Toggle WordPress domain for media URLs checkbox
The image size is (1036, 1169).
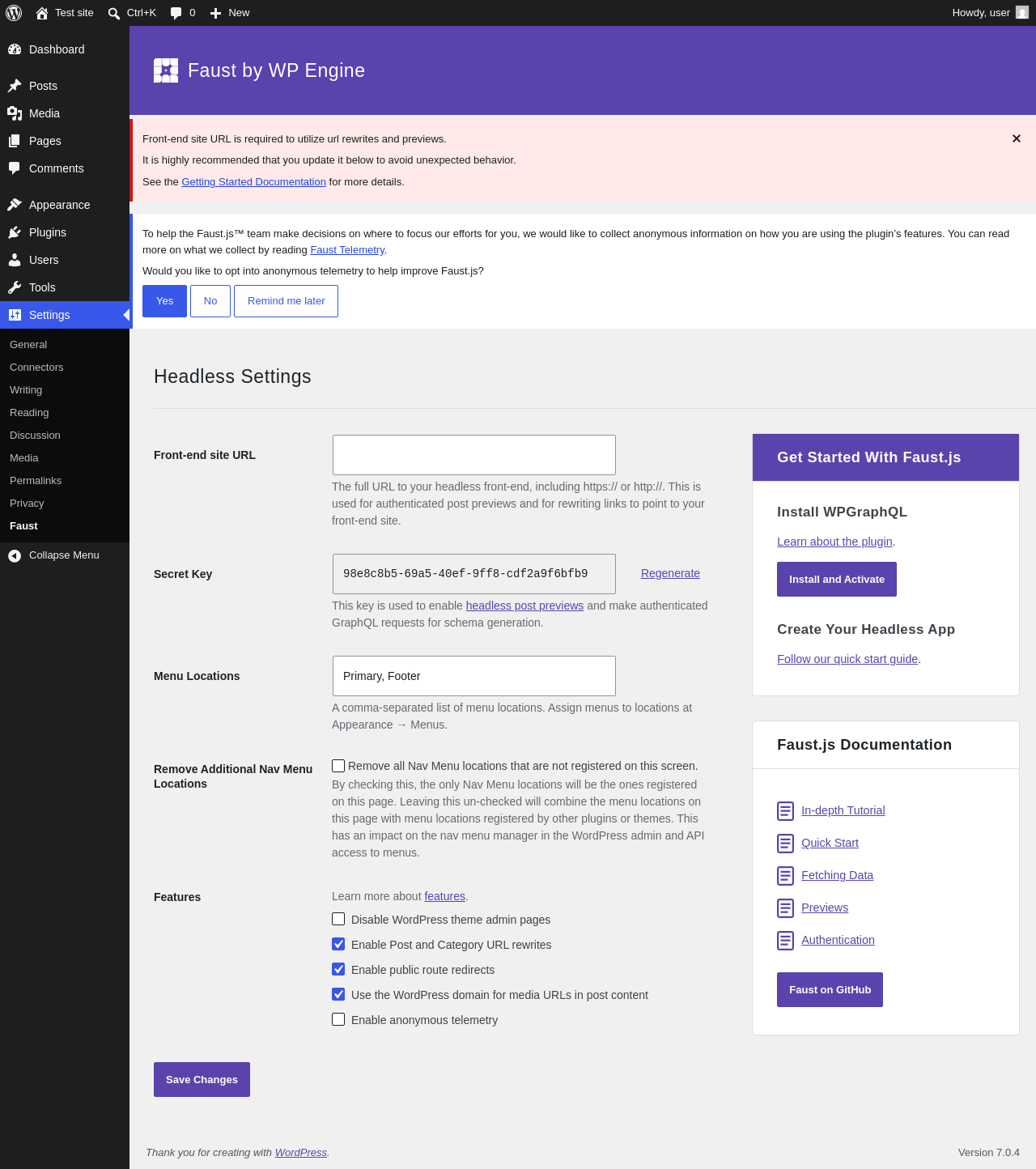[x=338, y=994]
